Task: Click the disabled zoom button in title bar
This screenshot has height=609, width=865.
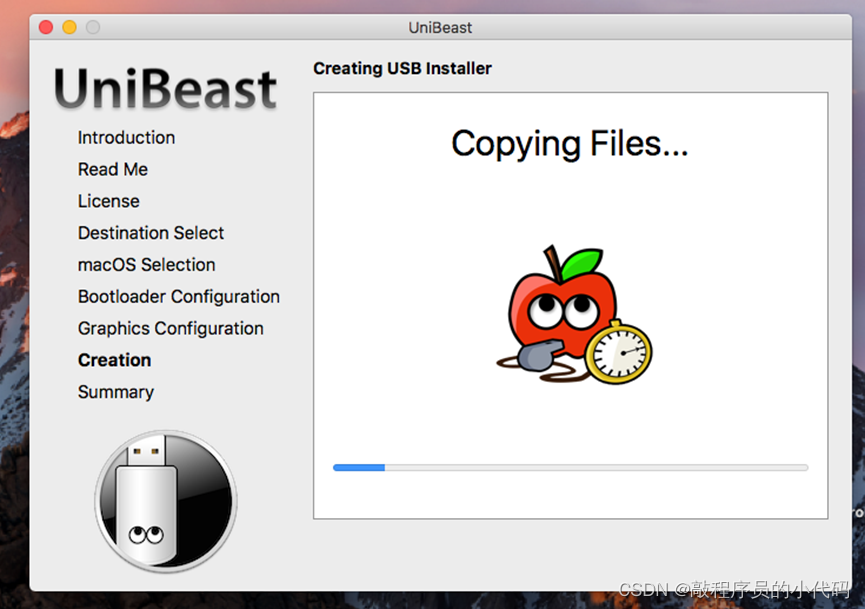Action: (x=93, y=27)
